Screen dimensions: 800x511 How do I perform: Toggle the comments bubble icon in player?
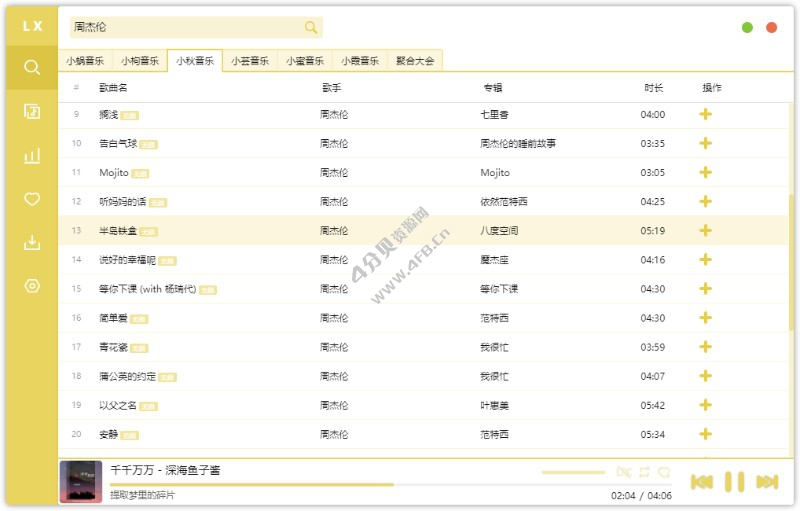664,472
